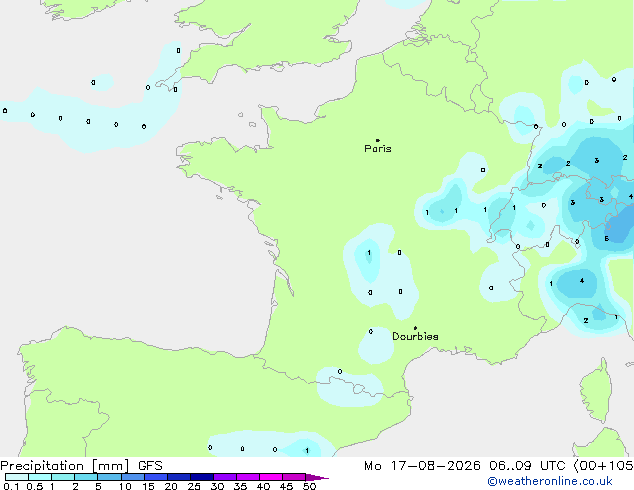Click the Dourbies location marker dot
The image size is (634, 490).
pos(415,328)
